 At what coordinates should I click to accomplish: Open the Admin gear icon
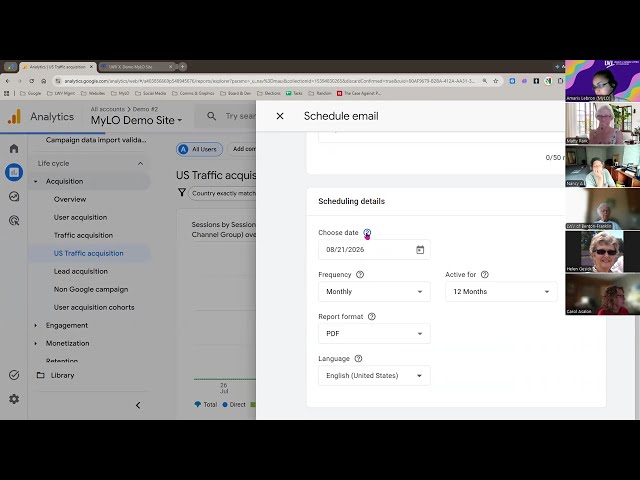point(14,399)
